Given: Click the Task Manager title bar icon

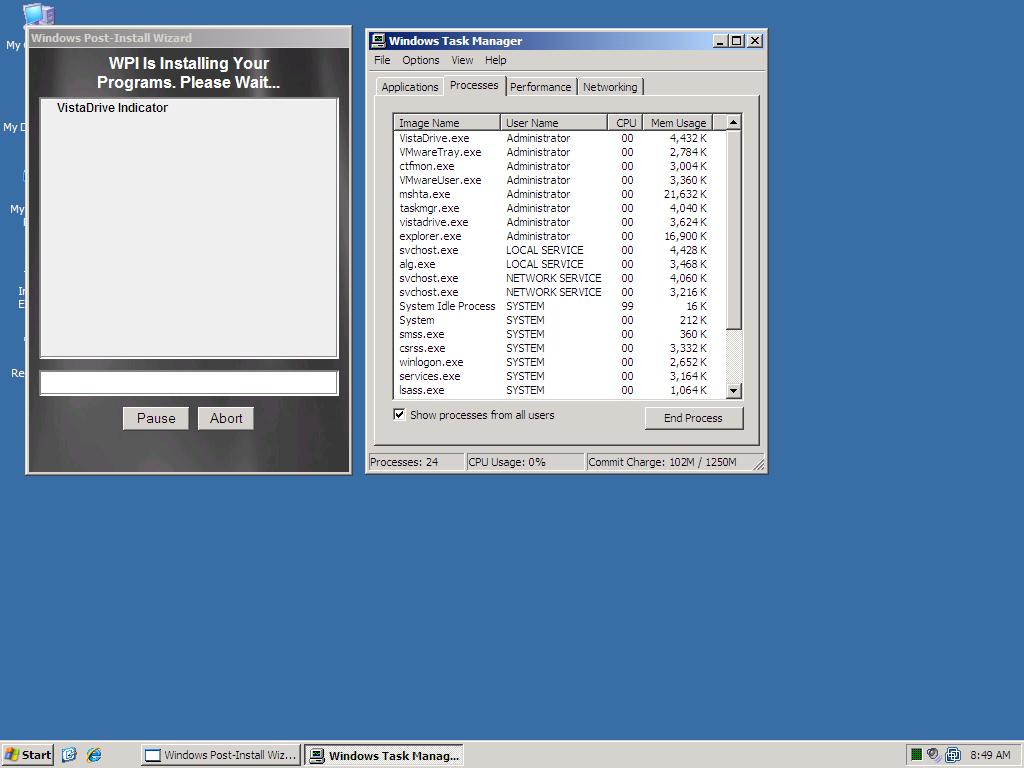Looking at the screenshot, I should pos(378,41).
